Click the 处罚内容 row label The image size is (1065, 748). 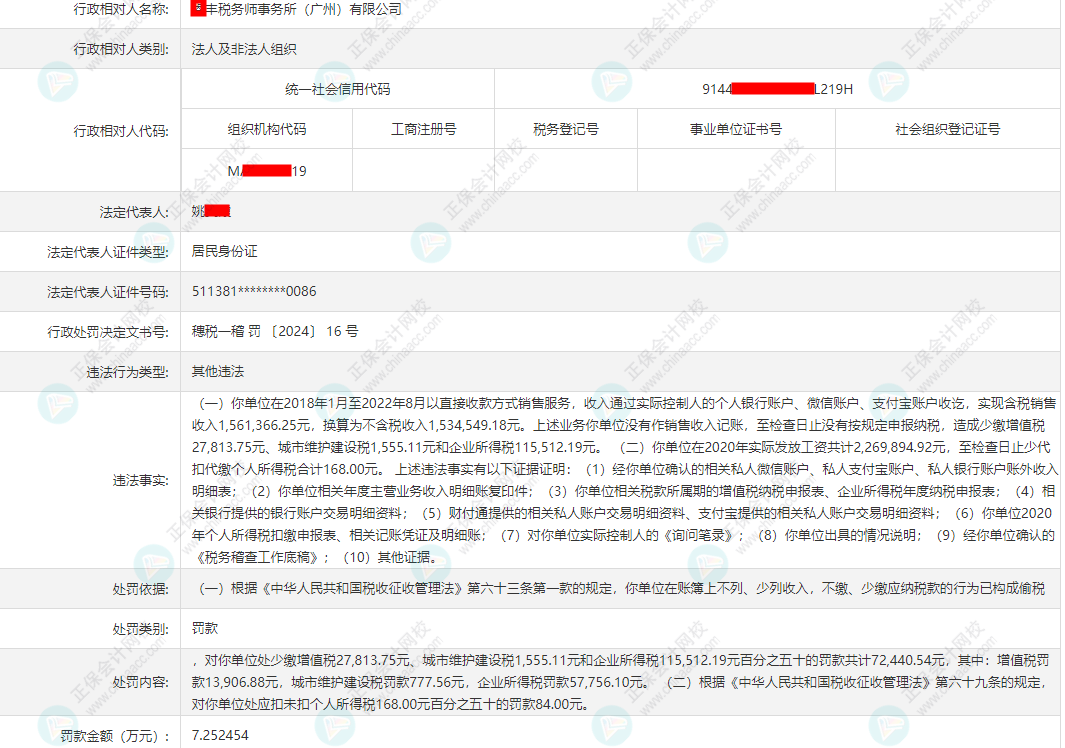pos(141,682)
